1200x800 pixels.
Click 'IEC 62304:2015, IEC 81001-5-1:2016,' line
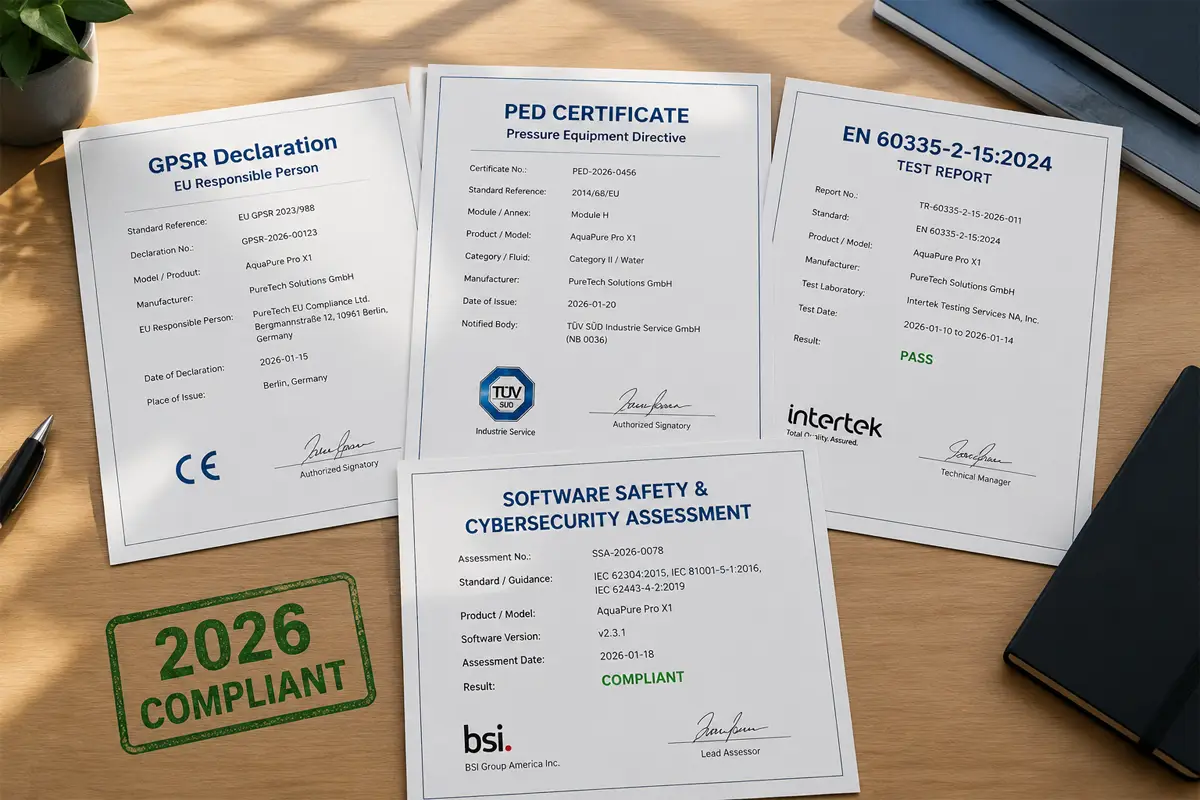677,574
